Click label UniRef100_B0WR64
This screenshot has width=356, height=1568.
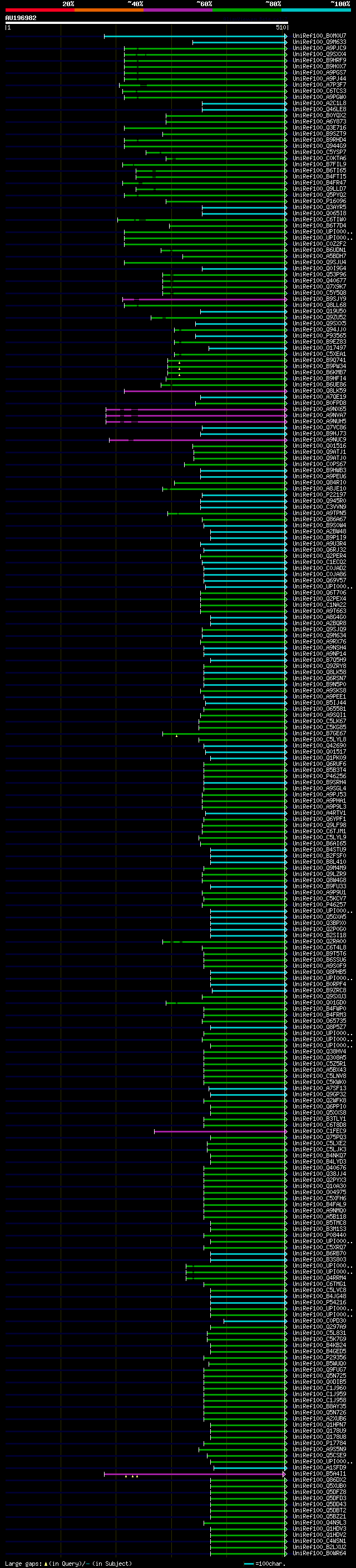[319, 1553]
